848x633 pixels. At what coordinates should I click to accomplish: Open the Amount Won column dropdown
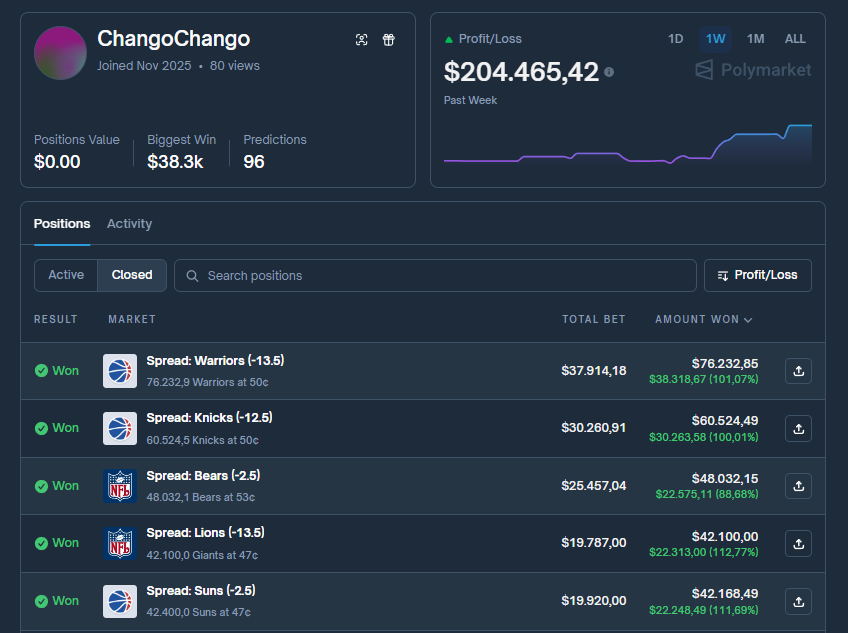pos(703,318)
